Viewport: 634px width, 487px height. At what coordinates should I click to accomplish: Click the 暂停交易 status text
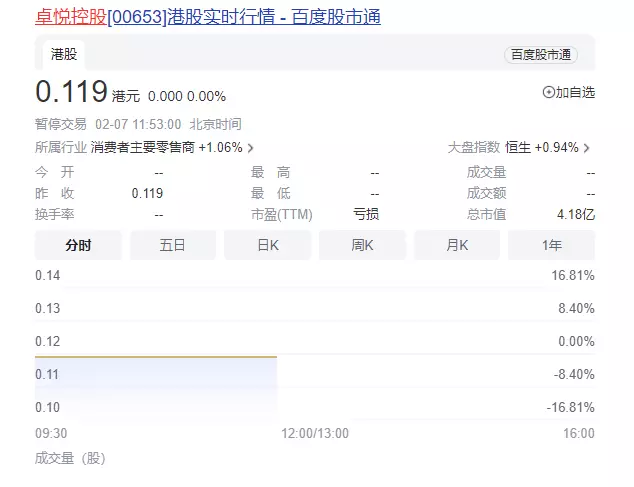coord(61,124)
